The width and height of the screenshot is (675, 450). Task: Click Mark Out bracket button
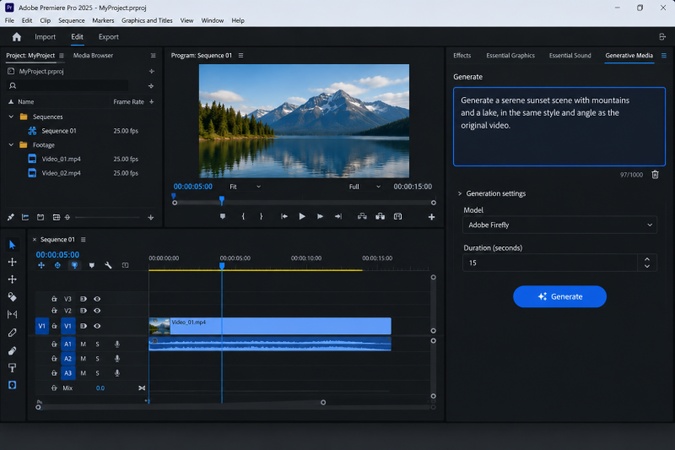coord(261,217)
